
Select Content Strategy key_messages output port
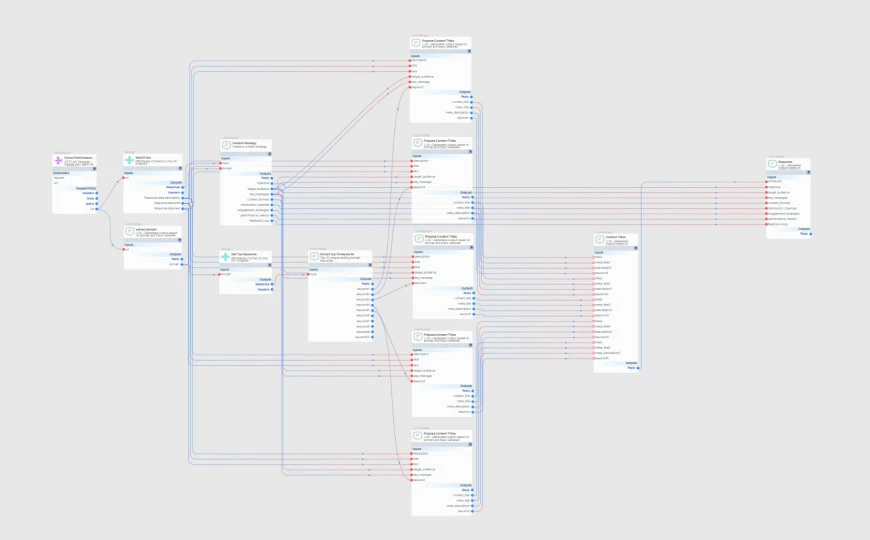pos(272,194)
